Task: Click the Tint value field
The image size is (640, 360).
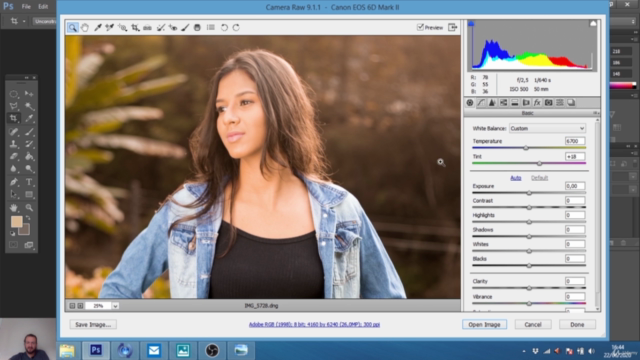Action: (575, 156)
